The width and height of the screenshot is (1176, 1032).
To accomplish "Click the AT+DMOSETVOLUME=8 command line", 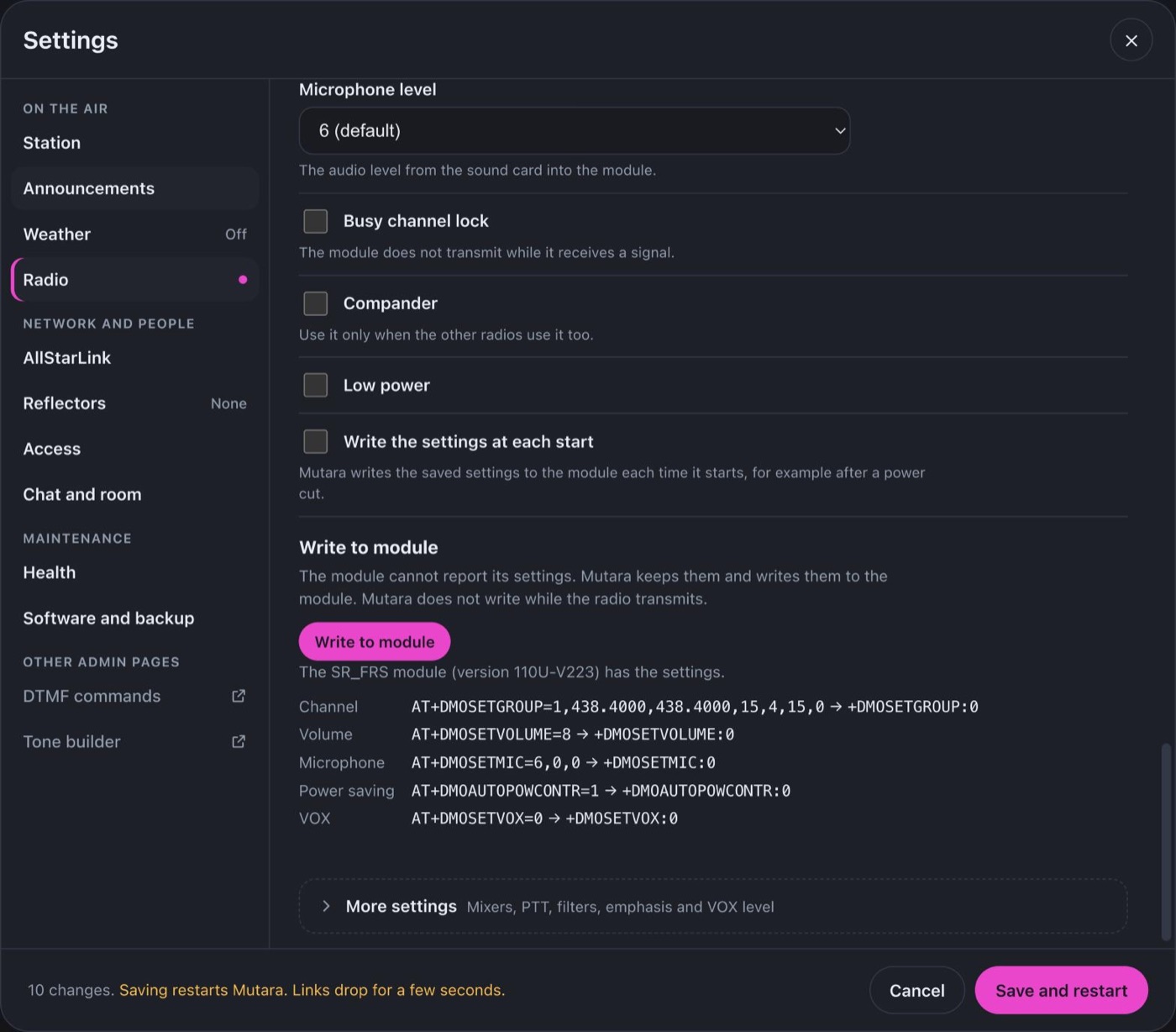I will (573, 735).
